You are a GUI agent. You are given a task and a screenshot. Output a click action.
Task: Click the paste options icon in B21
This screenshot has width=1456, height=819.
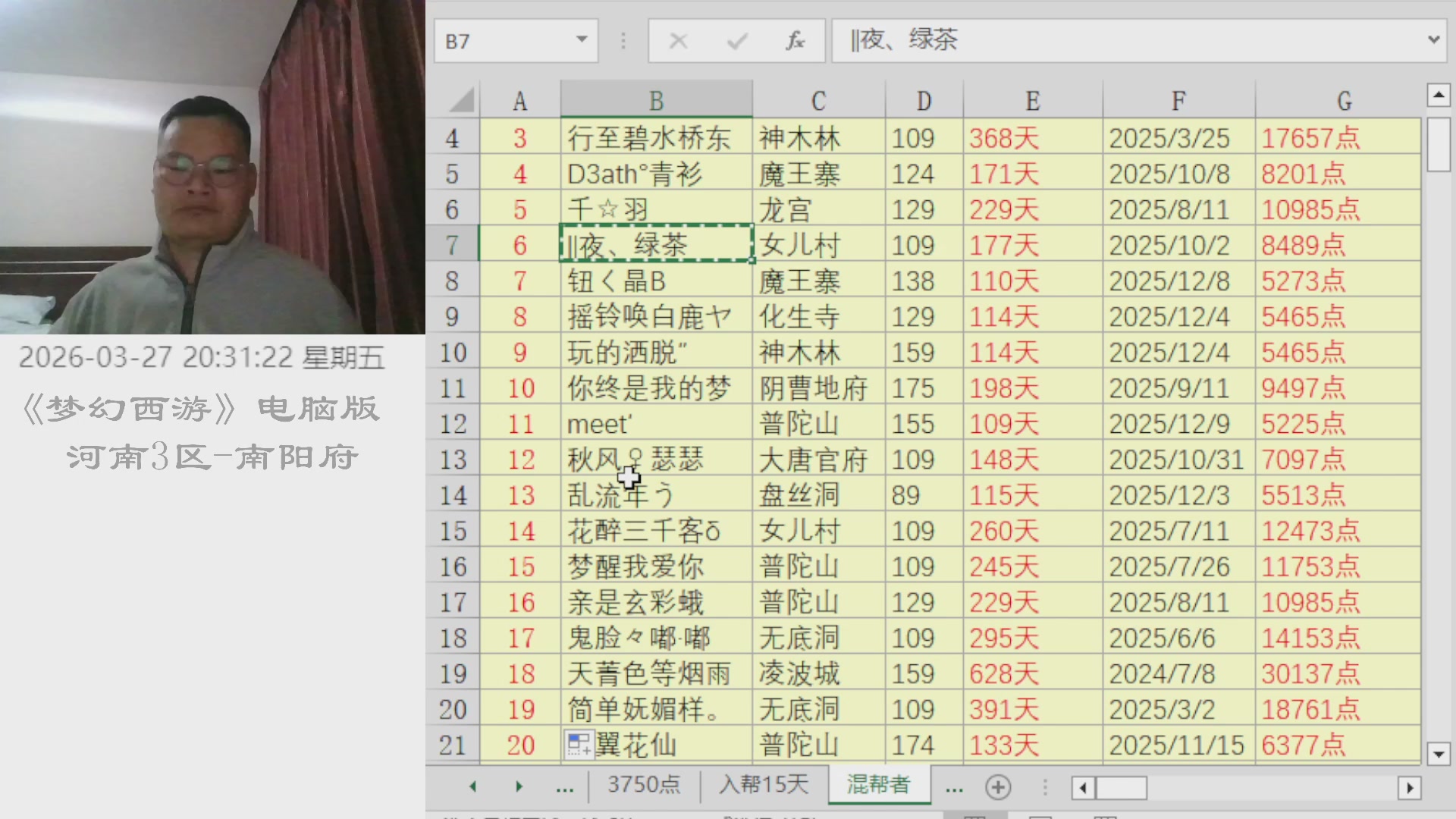(x=579, y=744)
